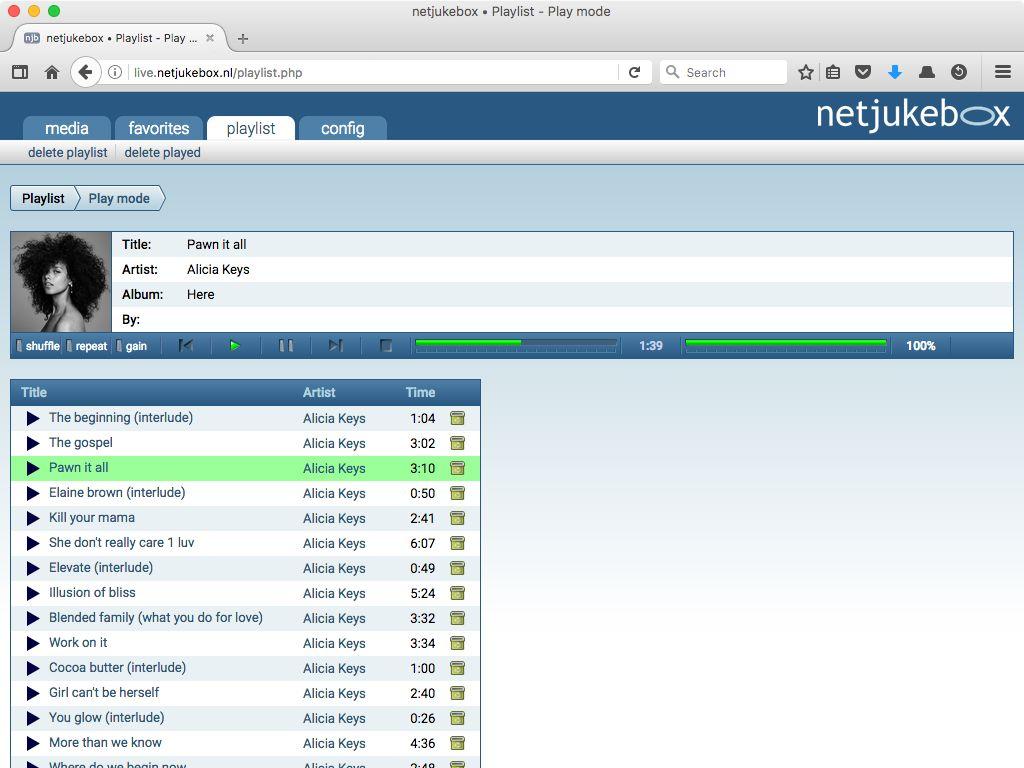Image resolution: width=1024 pixels, height=768 pixels.
Task: Click the Playlist breadcrumb
Action: (x=43, y=199)
